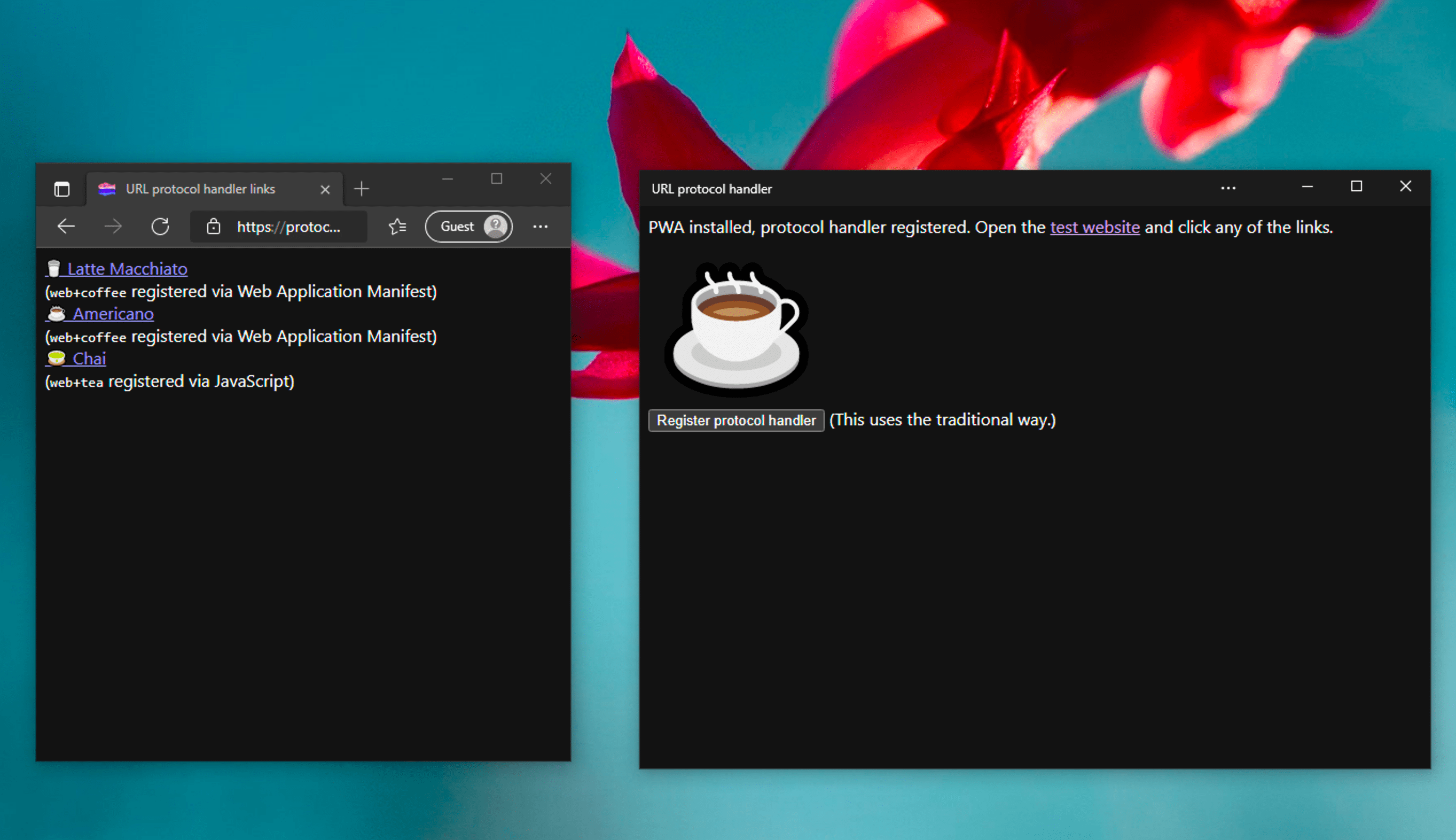The height and width of the screenshot is (840, 1456).
Task: Click the test website hyperlink
Action: point(1095,227)
